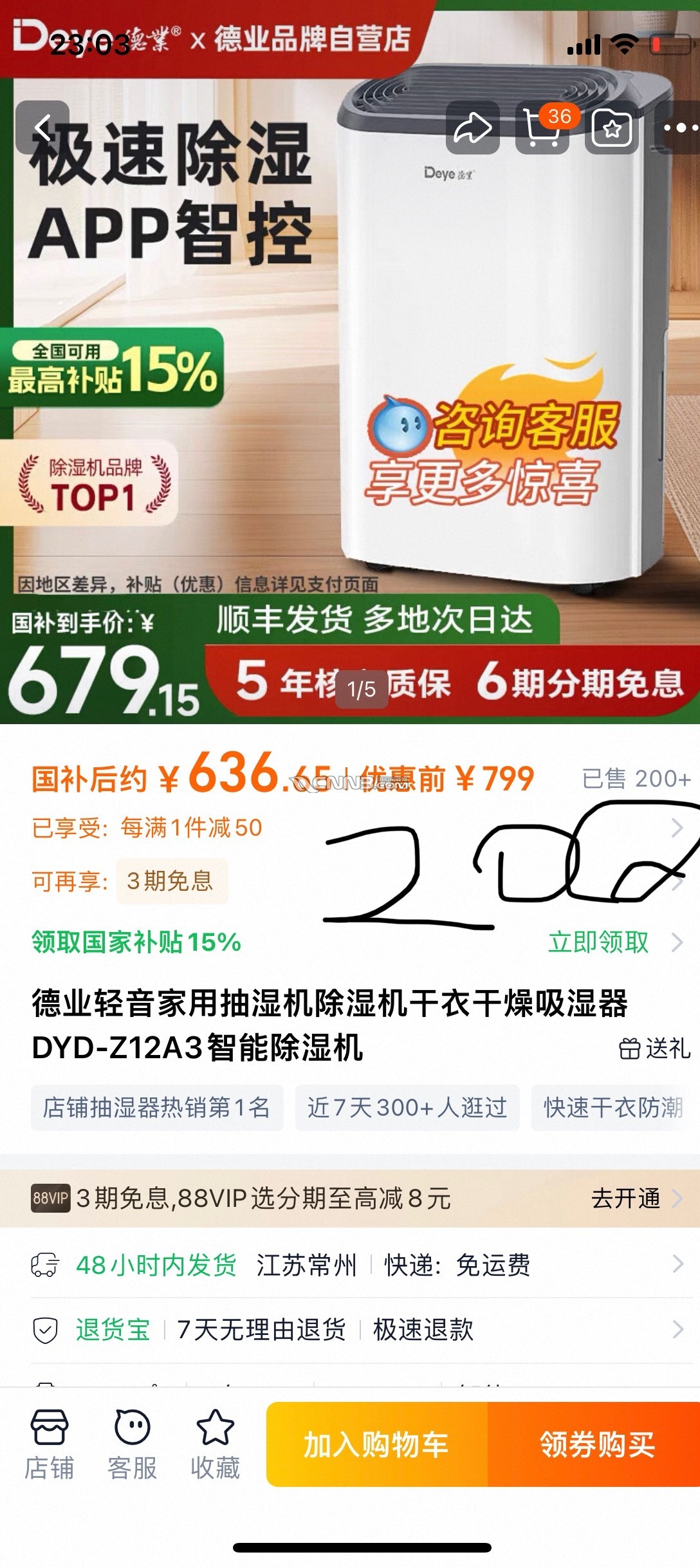Screen dimensions: 700x1568
Task: Tap the 1/5 image page indicator
Action: [x=362, y=689]
